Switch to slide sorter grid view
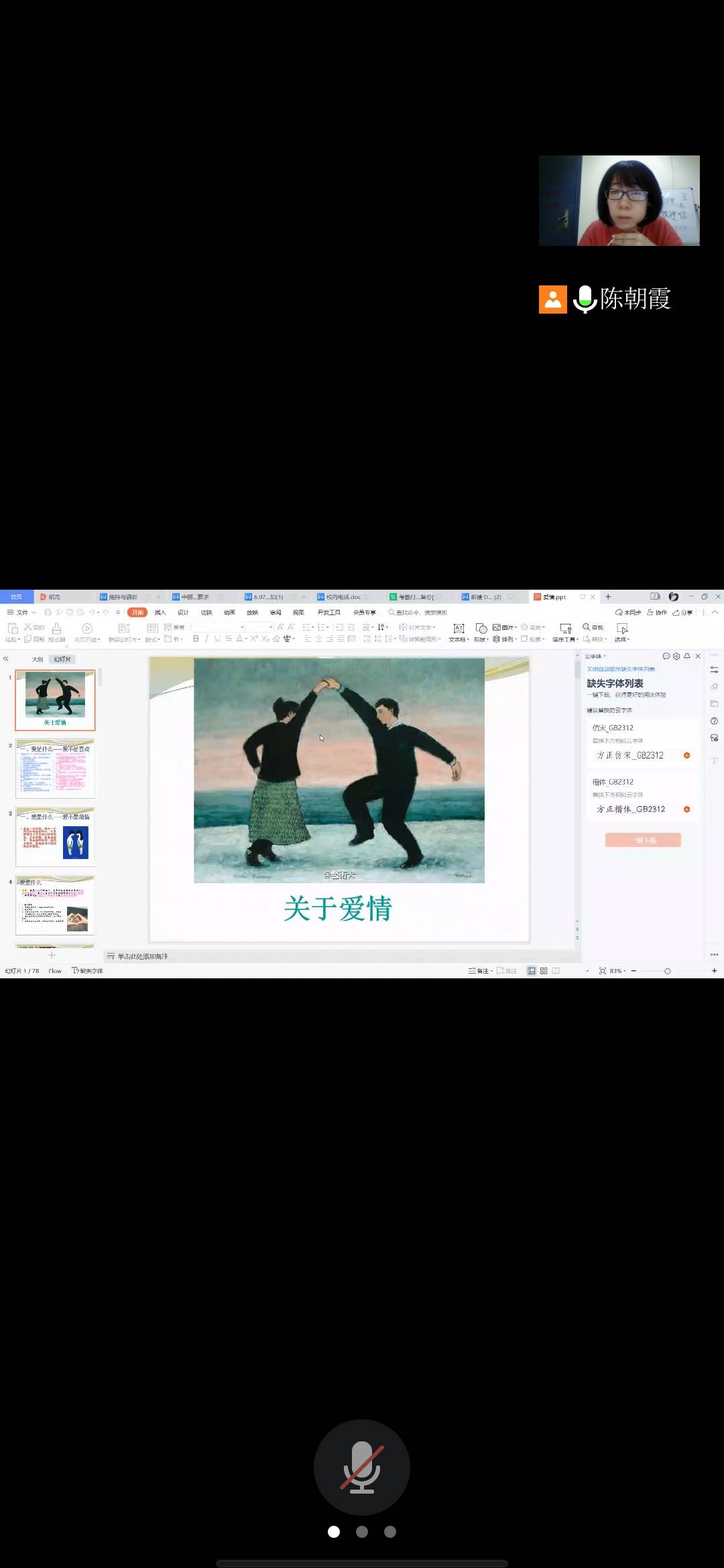The width and height of the screenshot is (724, 1568). pos(544,971)
